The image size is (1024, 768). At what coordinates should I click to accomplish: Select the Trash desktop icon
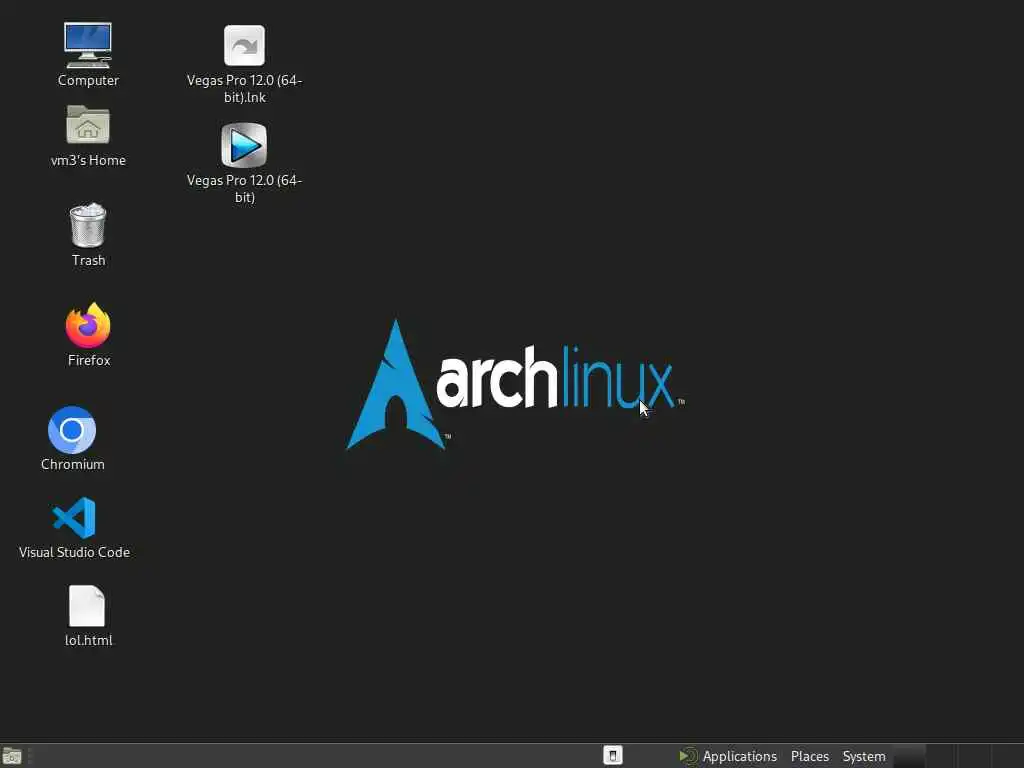click(88, 225)
